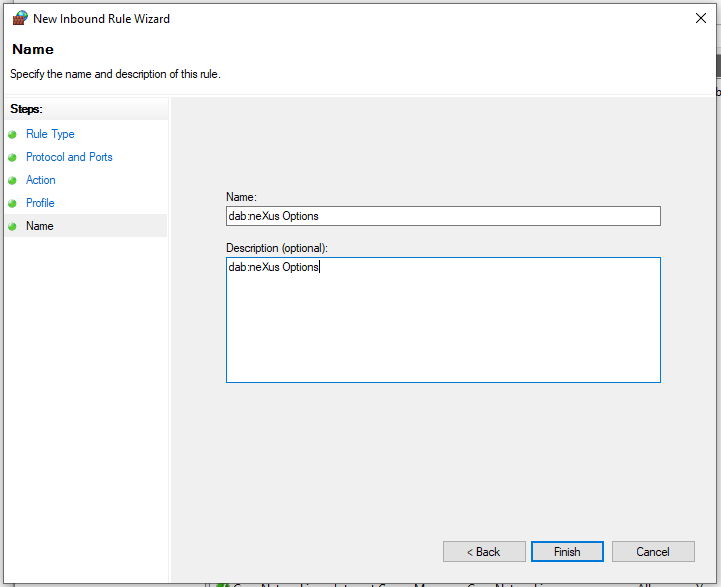Go to the Rule Type step
Screen dimensions: 721x587
tap(50, 134)
